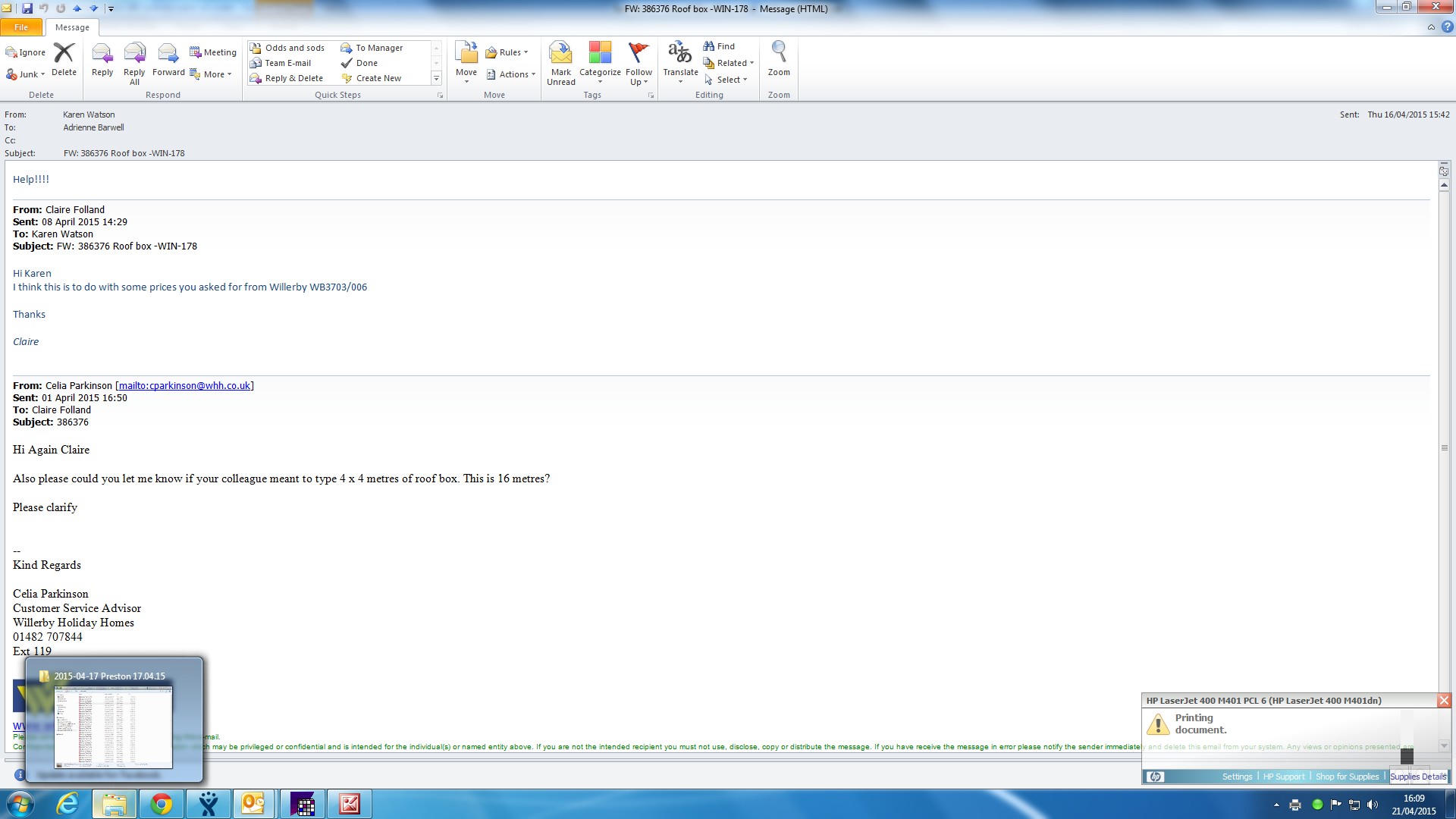This screenshot has height=819, width=1456.
Task: Expand the Quick Steps gallery arrow
Action: click(436, 78)
